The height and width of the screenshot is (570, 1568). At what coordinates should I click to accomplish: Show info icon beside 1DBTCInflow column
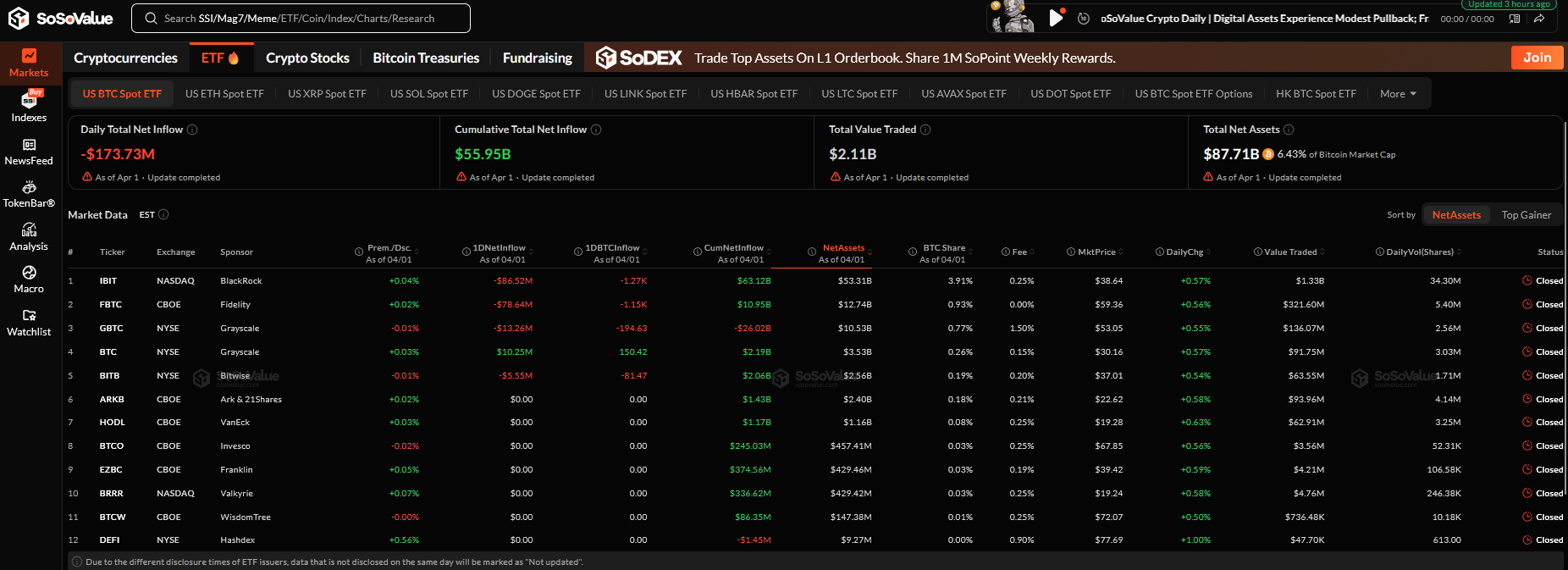[578, 252]
